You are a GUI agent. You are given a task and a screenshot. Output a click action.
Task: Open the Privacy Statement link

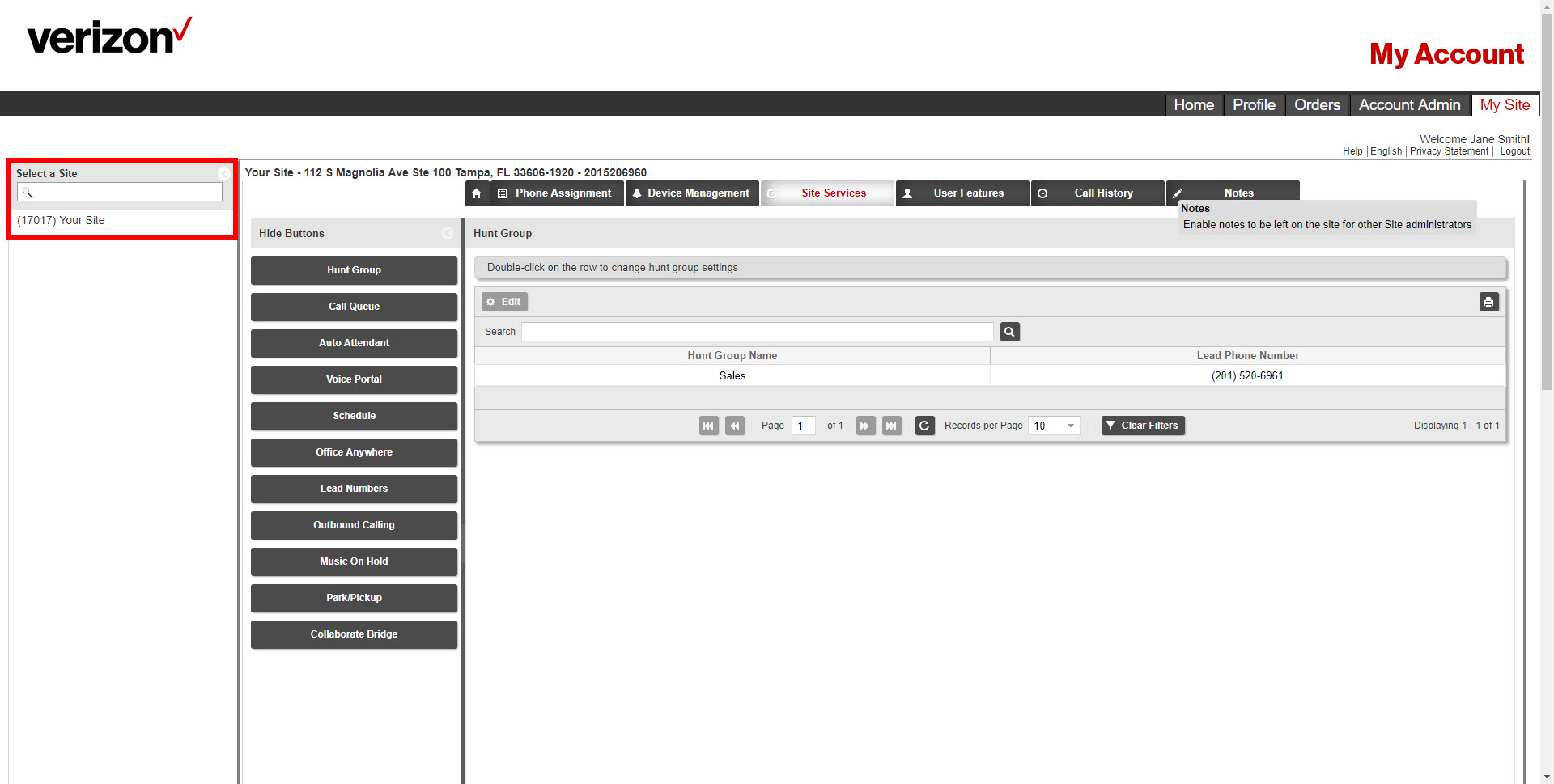tap(1449, 151)
